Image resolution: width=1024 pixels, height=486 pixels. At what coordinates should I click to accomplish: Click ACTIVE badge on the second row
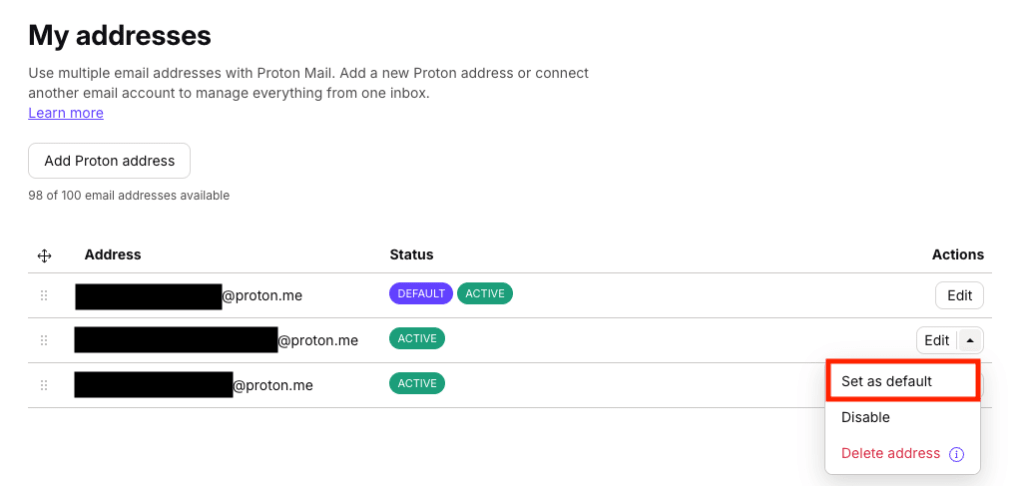pyautogui.click(x=417, y=338)
